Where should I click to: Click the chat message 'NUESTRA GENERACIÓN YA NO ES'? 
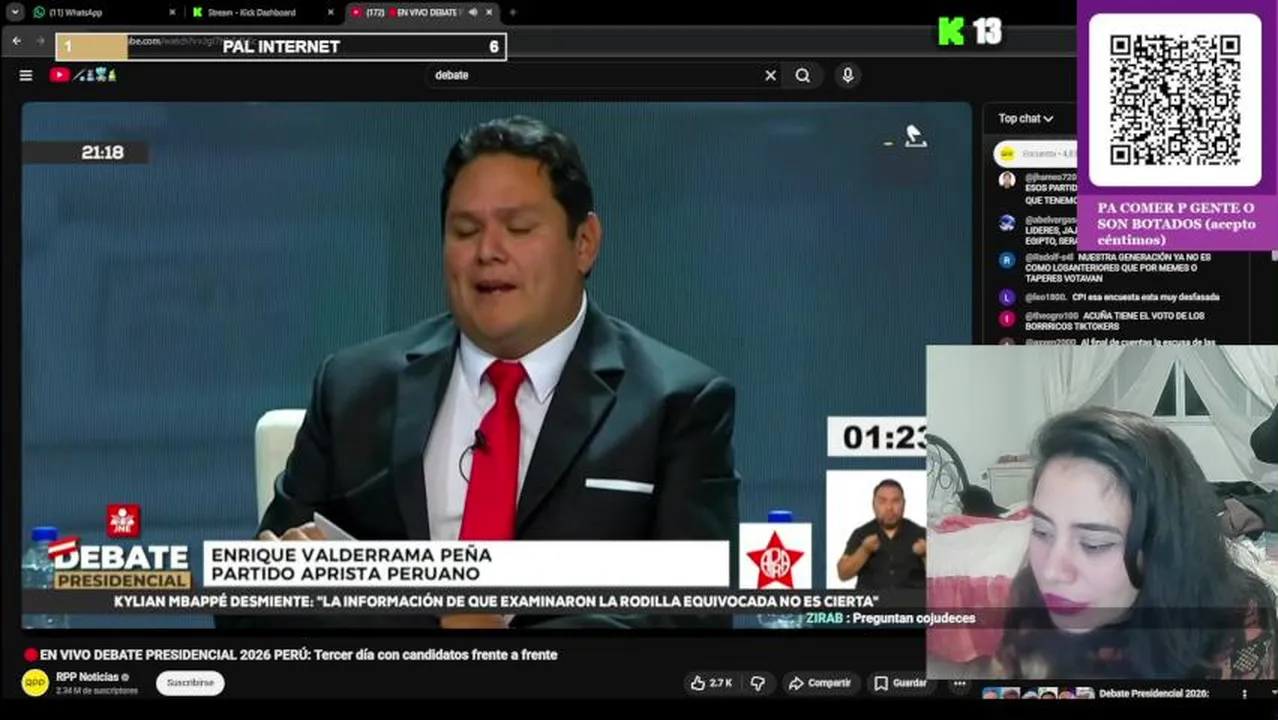coord(1118,268)
